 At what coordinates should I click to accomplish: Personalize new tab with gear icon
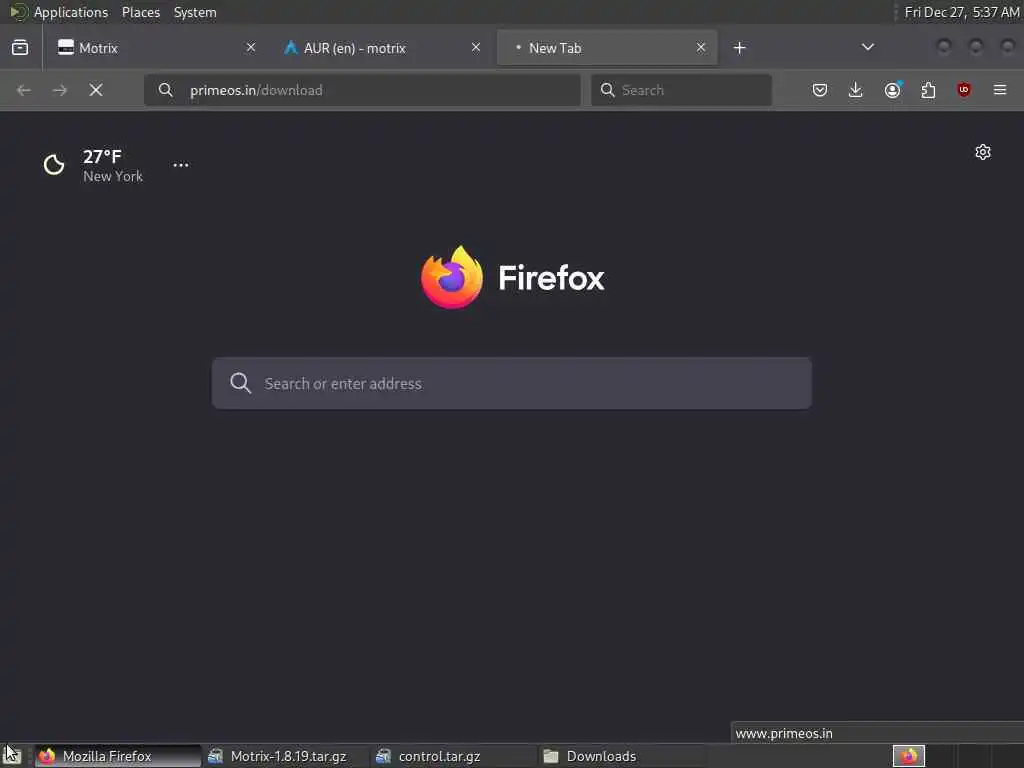click(983, 152)
